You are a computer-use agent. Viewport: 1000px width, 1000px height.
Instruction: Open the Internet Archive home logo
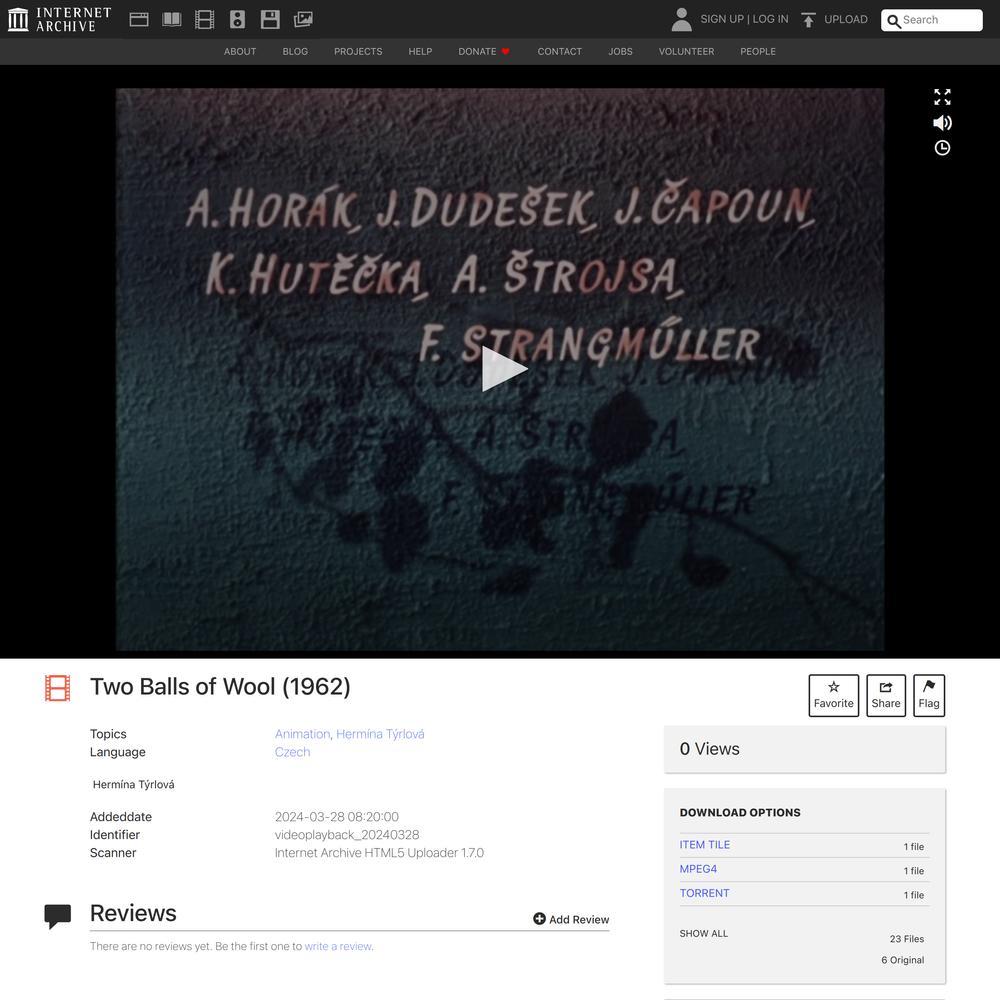point(59,19)
